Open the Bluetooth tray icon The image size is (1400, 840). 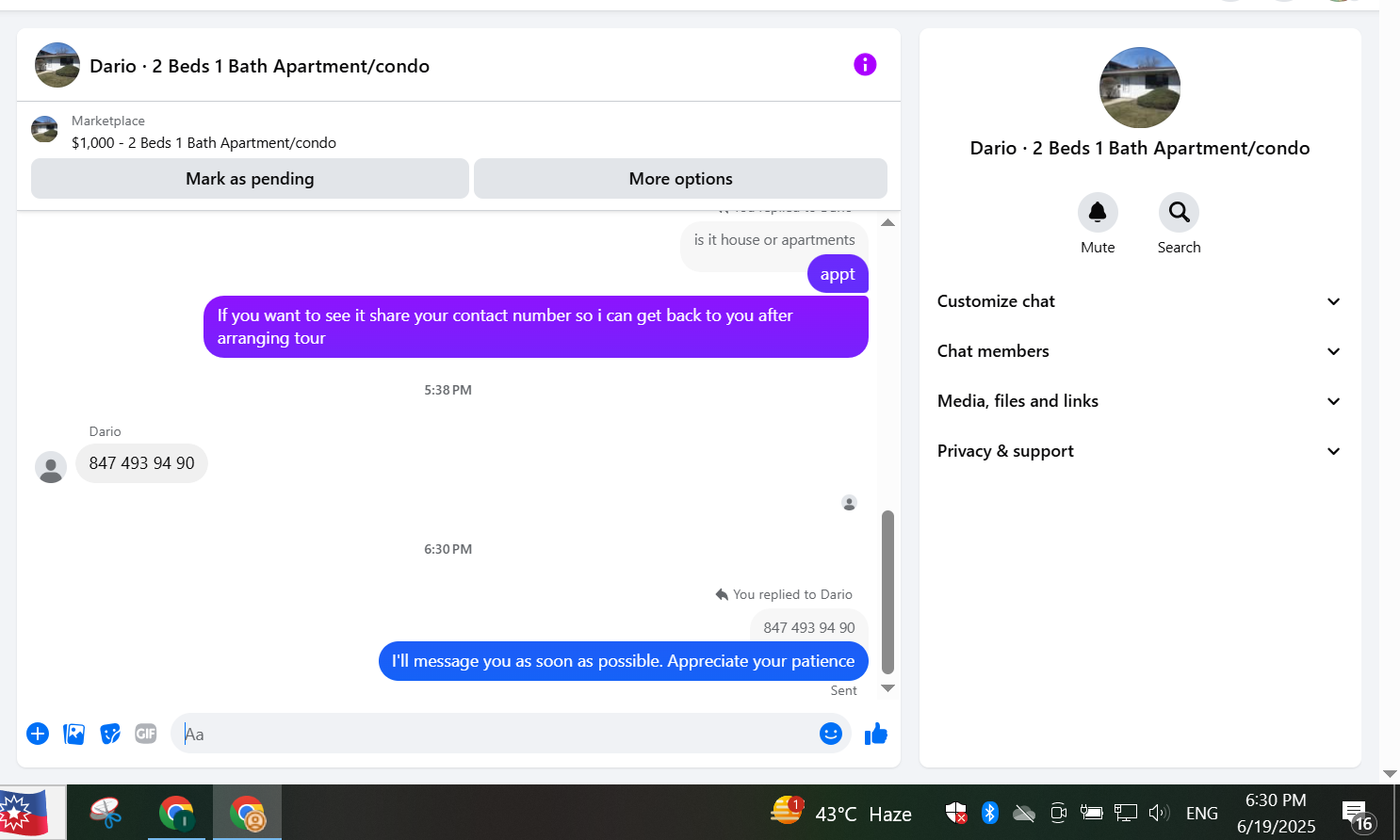coord(989,813)
